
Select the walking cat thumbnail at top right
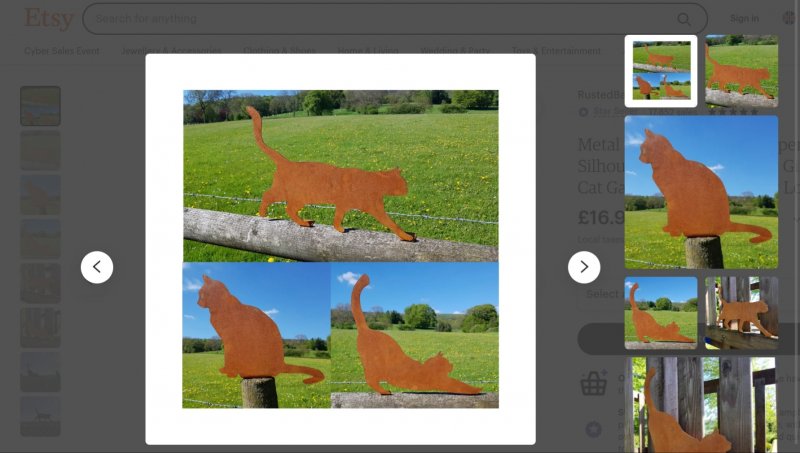point(742,71)
